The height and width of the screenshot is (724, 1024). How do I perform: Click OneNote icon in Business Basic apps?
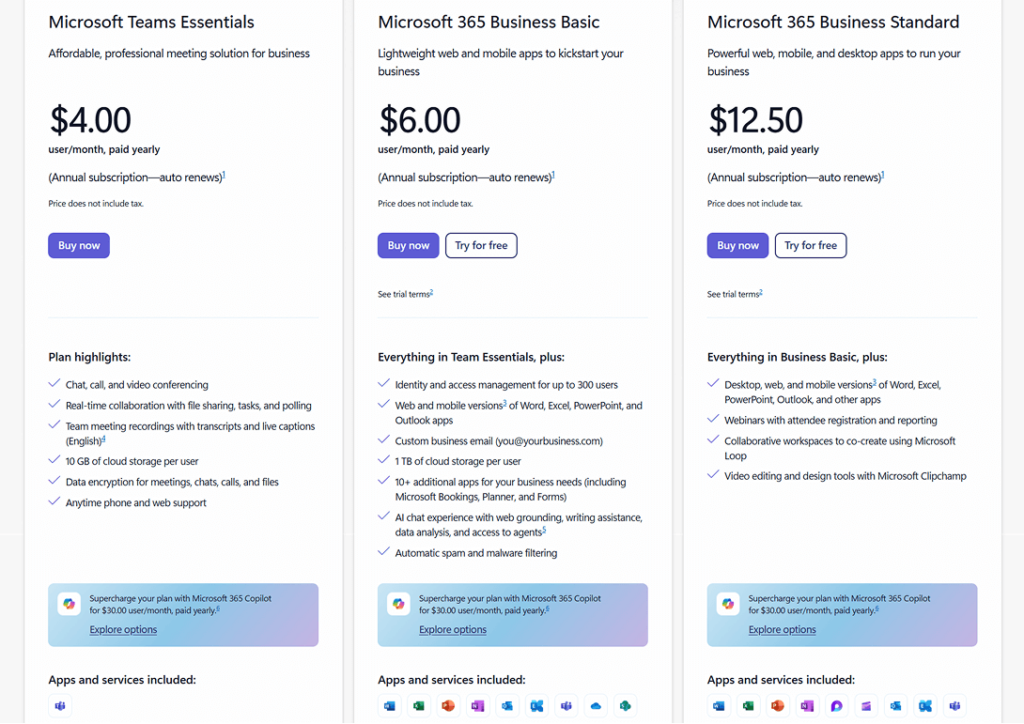(477, 706)
